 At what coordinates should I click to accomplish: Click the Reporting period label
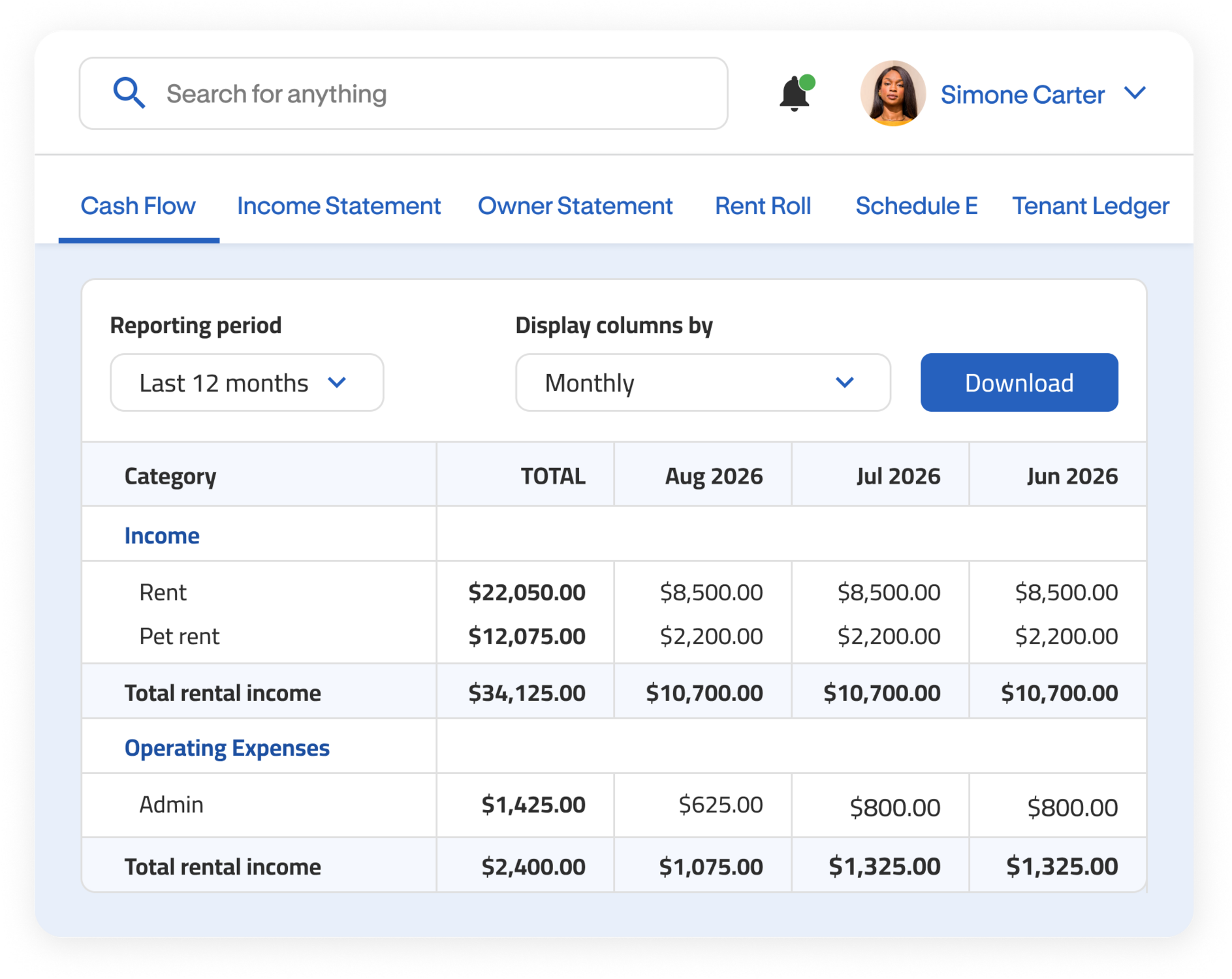tap(196, 325)
